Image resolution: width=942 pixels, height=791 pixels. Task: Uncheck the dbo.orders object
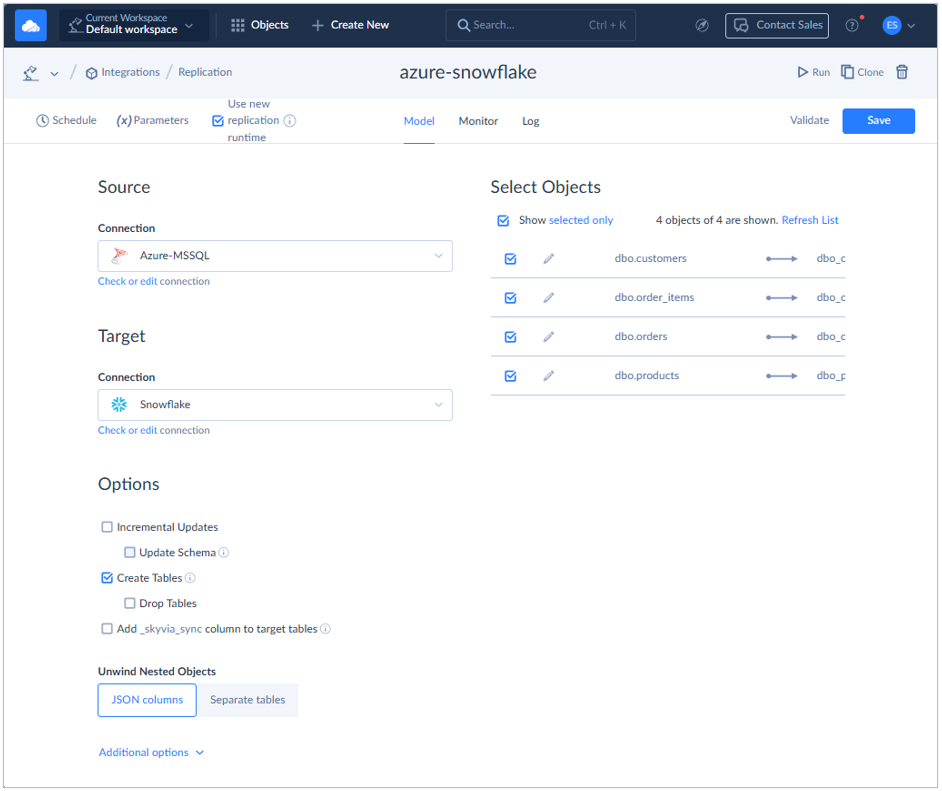pyautogui.click(x=511, y=337)
